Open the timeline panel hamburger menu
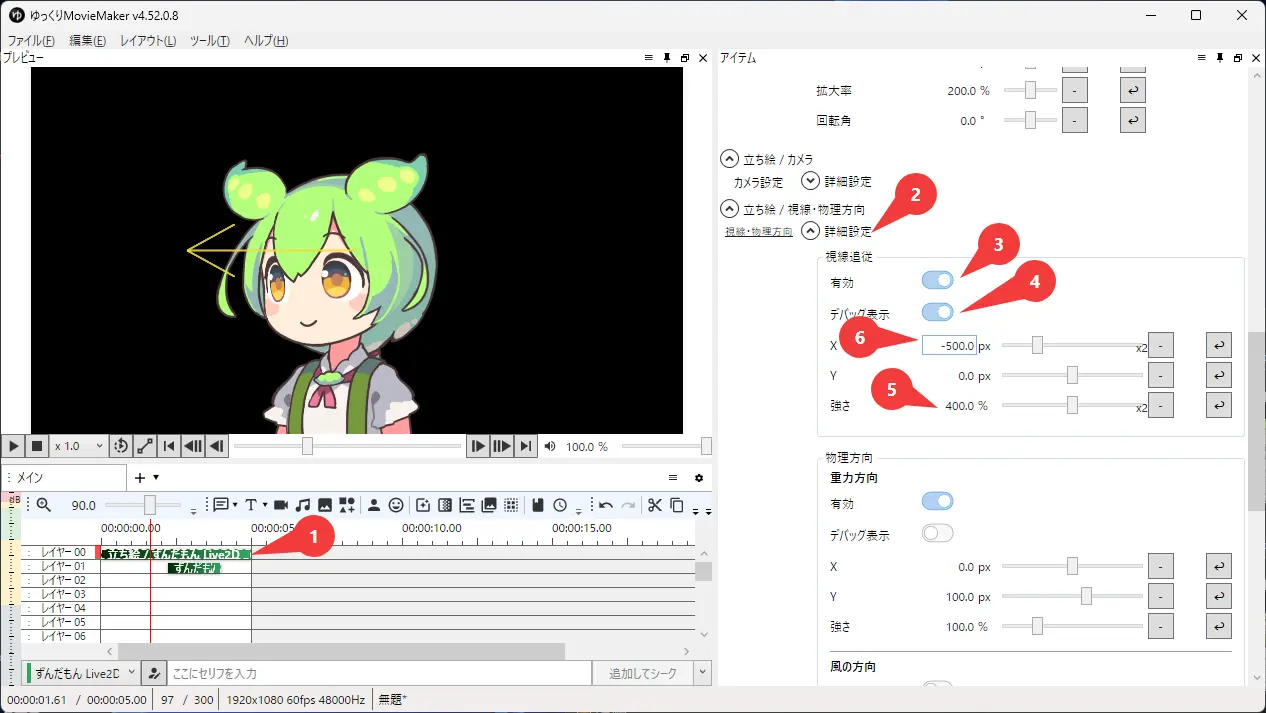Viewport: 1266px width, 713px height. click(x=673, y=478)
